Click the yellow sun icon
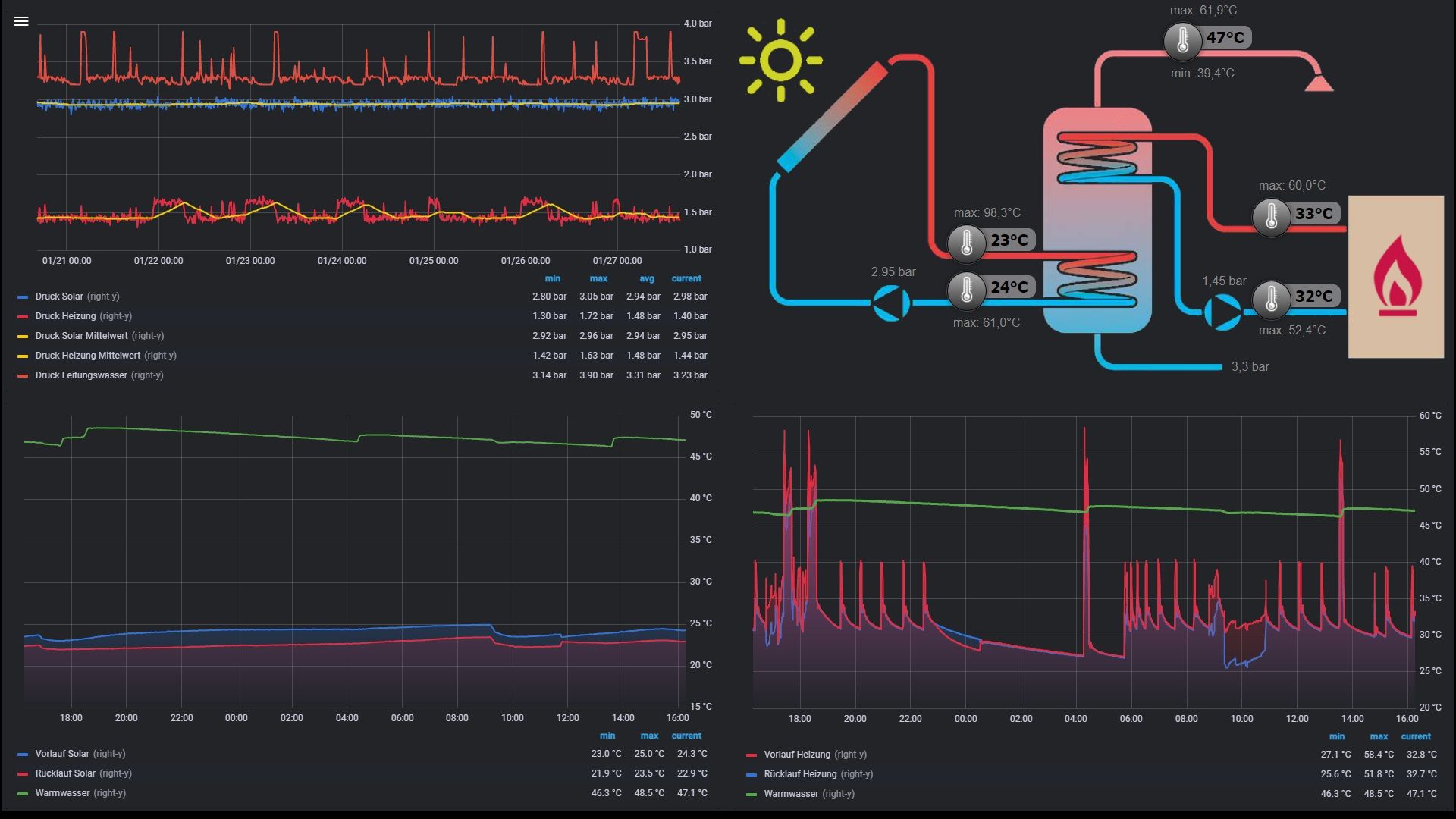This screenshot has width=1456, height=819. tap(780, 61)
